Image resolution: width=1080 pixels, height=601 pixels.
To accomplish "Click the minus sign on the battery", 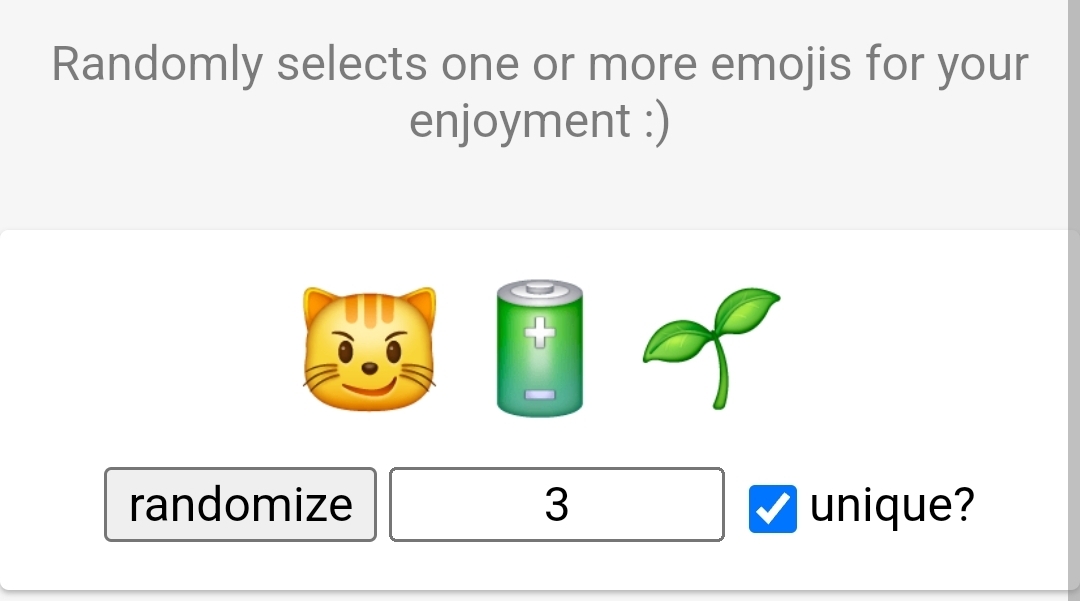I will click(x=540, y=396).
